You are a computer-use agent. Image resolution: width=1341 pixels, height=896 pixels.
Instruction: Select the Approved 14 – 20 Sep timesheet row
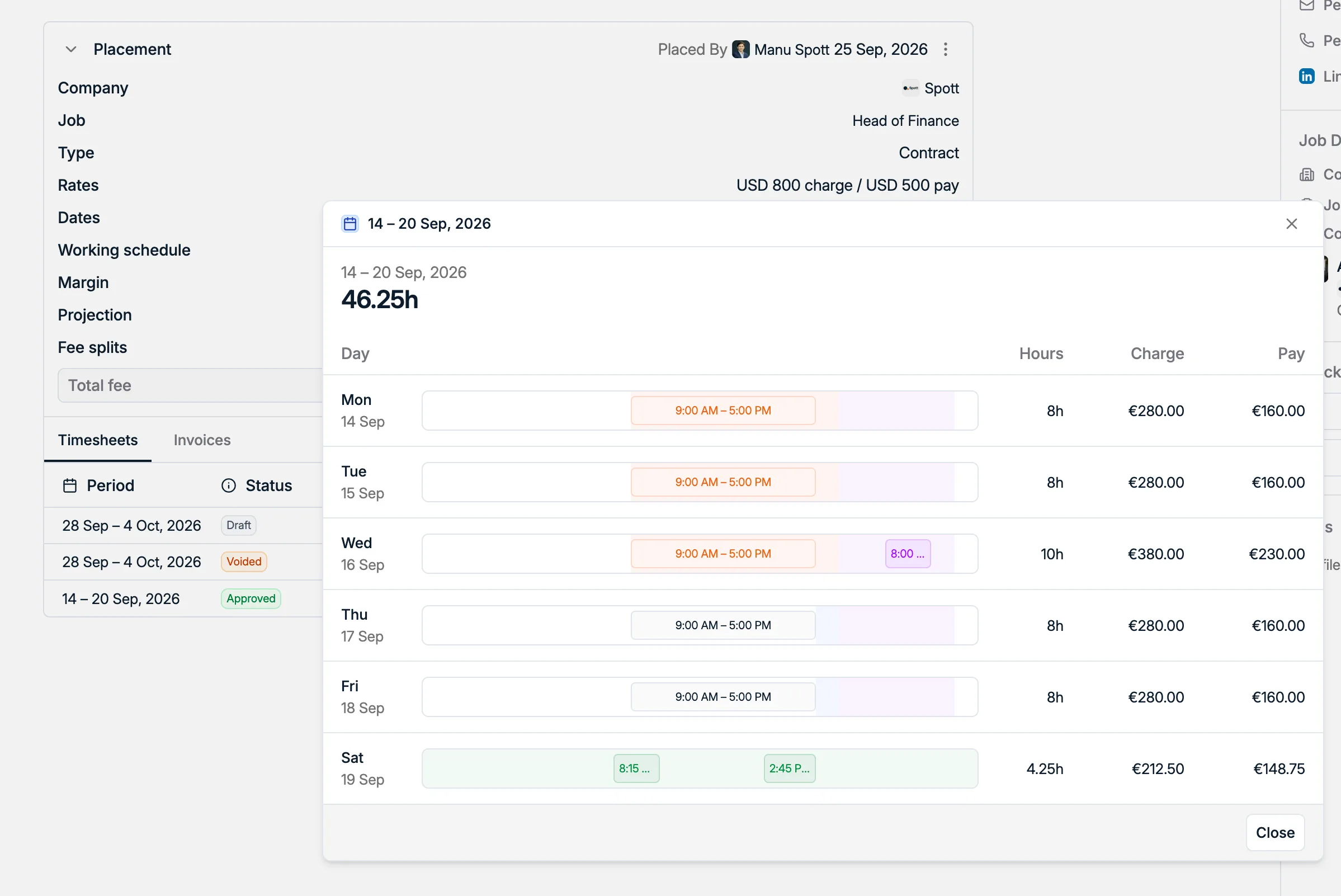(183, 598)
